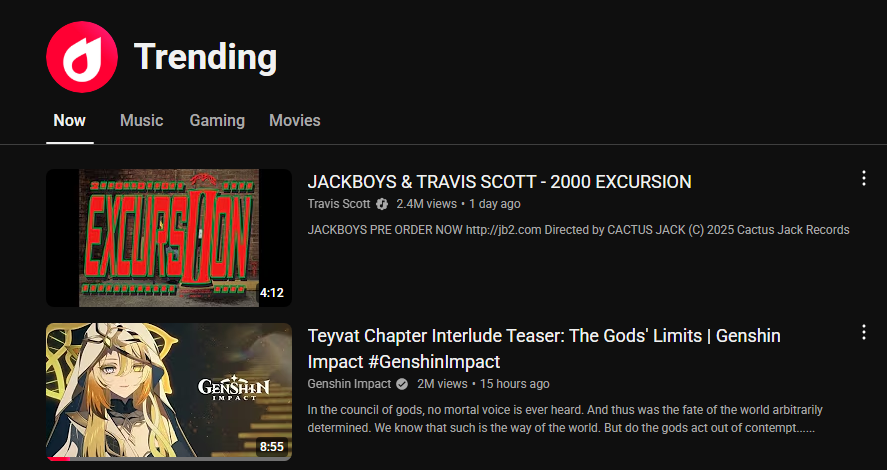Click Genshin Impact verified checkmark badge
Screen dimensions: 887x470
(402, 384)
